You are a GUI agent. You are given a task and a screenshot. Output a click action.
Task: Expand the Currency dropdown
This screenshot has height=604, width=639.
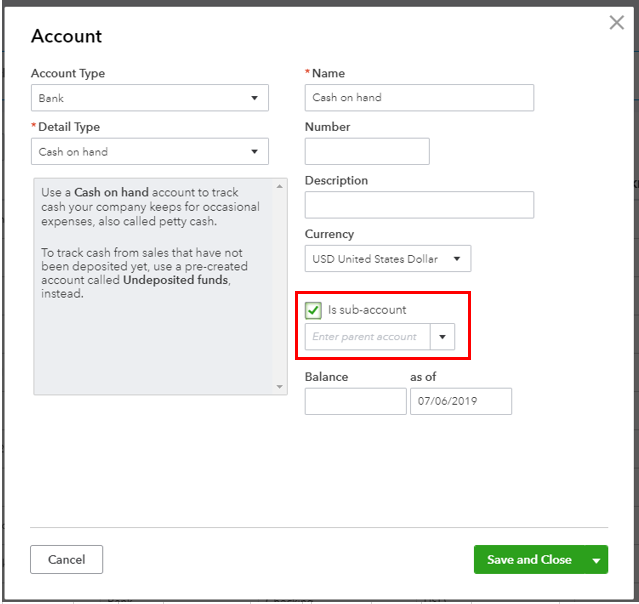pyautogui.click(x=387, y=259)
